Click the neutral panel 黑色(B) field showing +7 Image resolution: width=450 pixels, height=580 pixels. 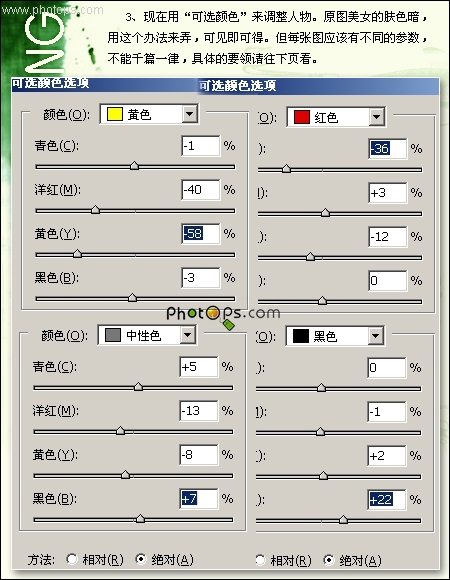point(199,499)
